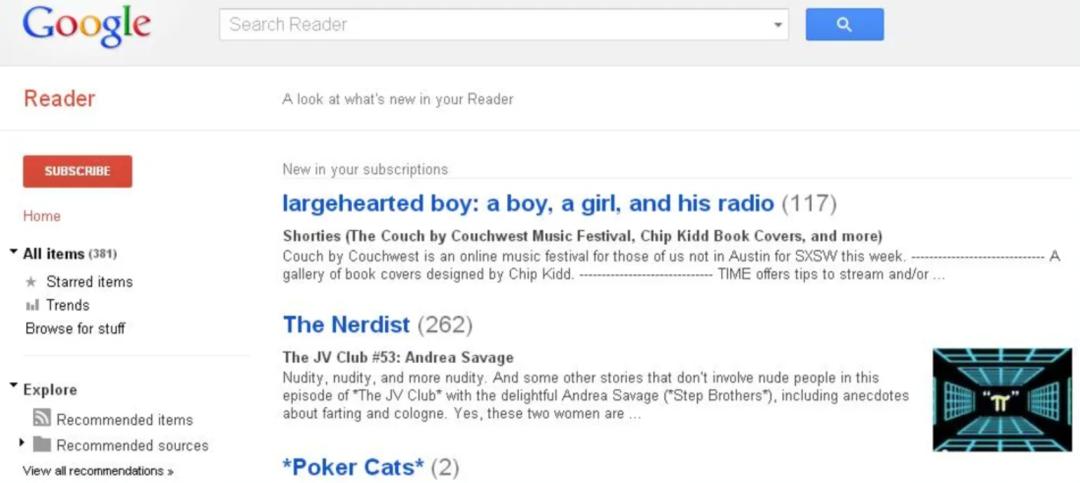Viewport: 1080px width, 483px height.
Task: Expand the Recommended sources folder arrow
Action: 22,442
